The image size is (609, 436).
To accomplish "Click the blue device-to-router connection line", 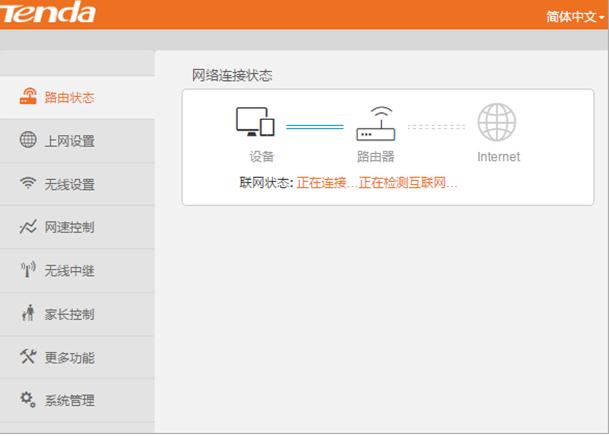I will pyautogui.click(x=315, y=127).
